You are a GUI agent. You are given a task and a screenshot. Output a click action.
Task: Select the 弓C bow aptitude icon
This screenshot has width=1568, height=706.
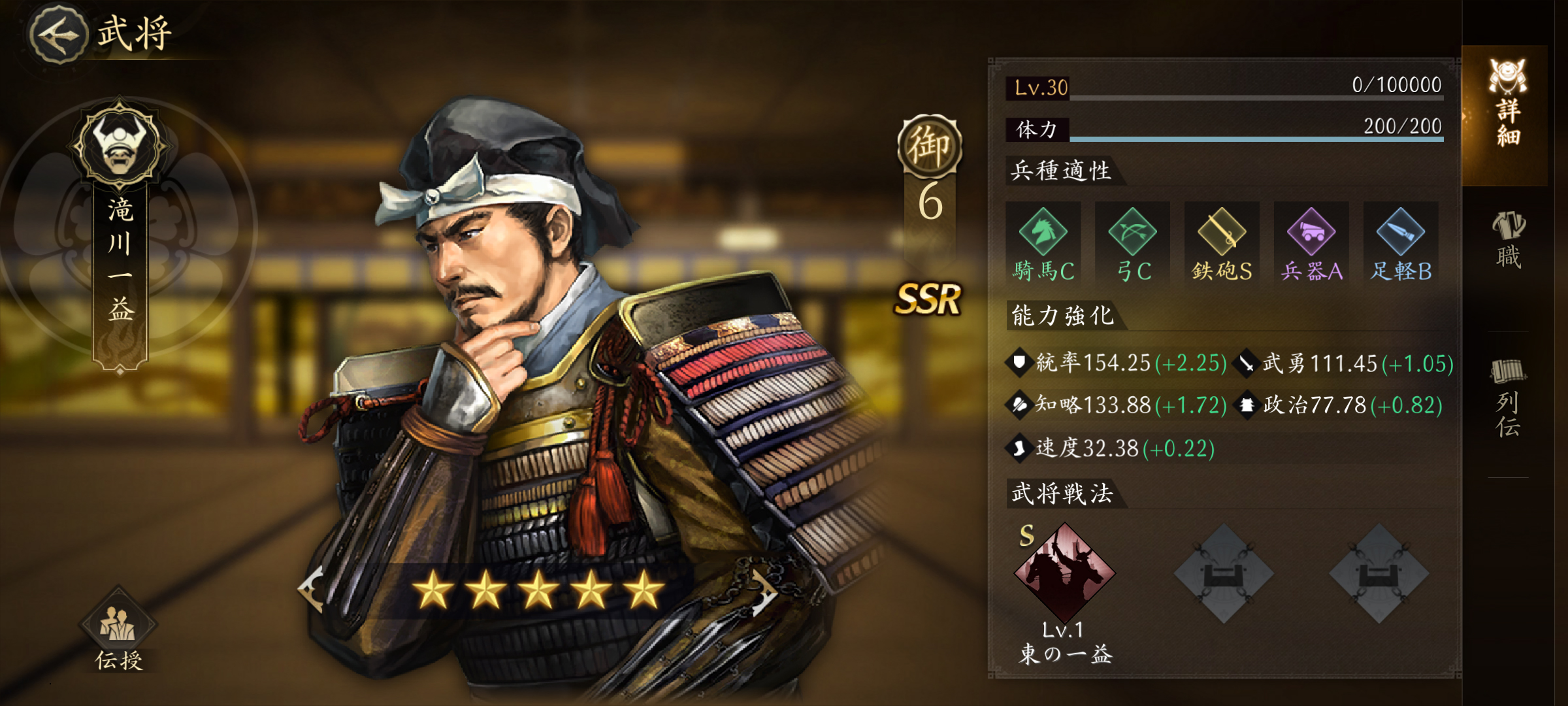[x=1132, y=243]
